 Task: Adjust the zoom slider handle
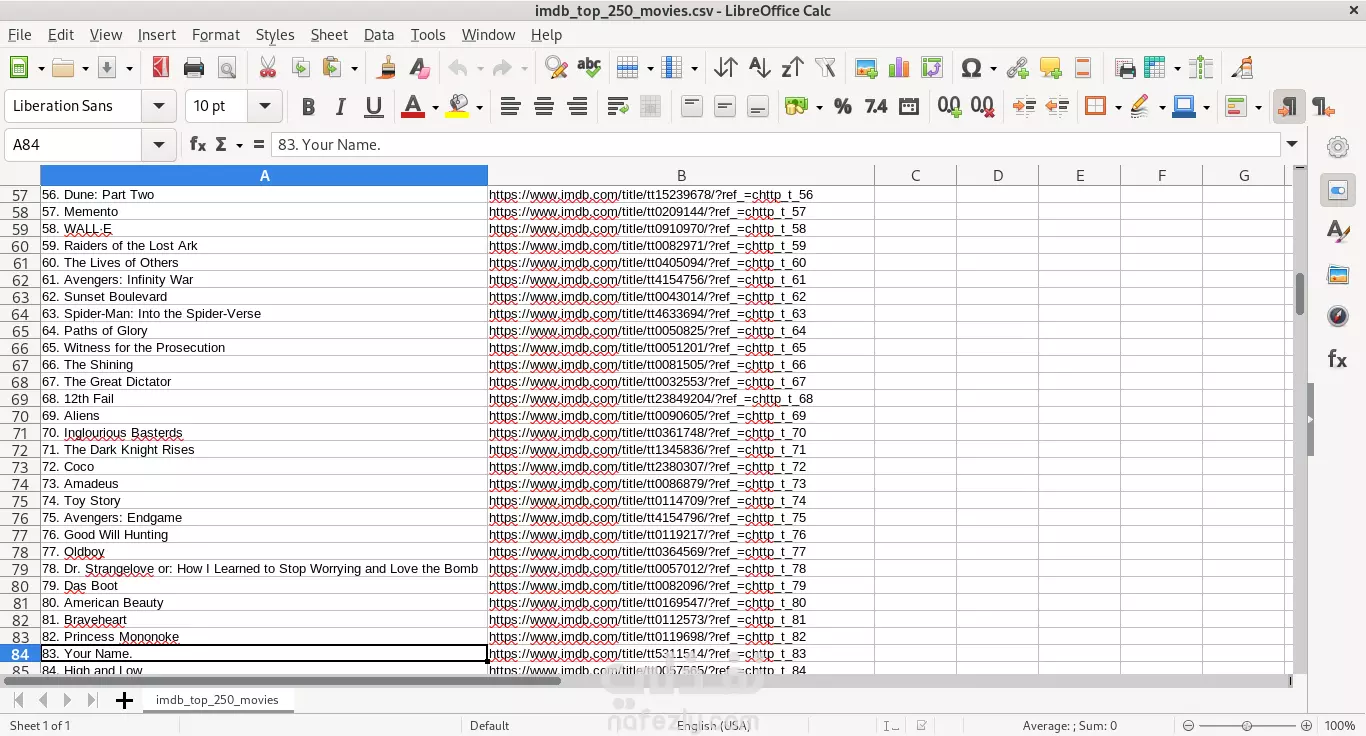click(1247, 726)
